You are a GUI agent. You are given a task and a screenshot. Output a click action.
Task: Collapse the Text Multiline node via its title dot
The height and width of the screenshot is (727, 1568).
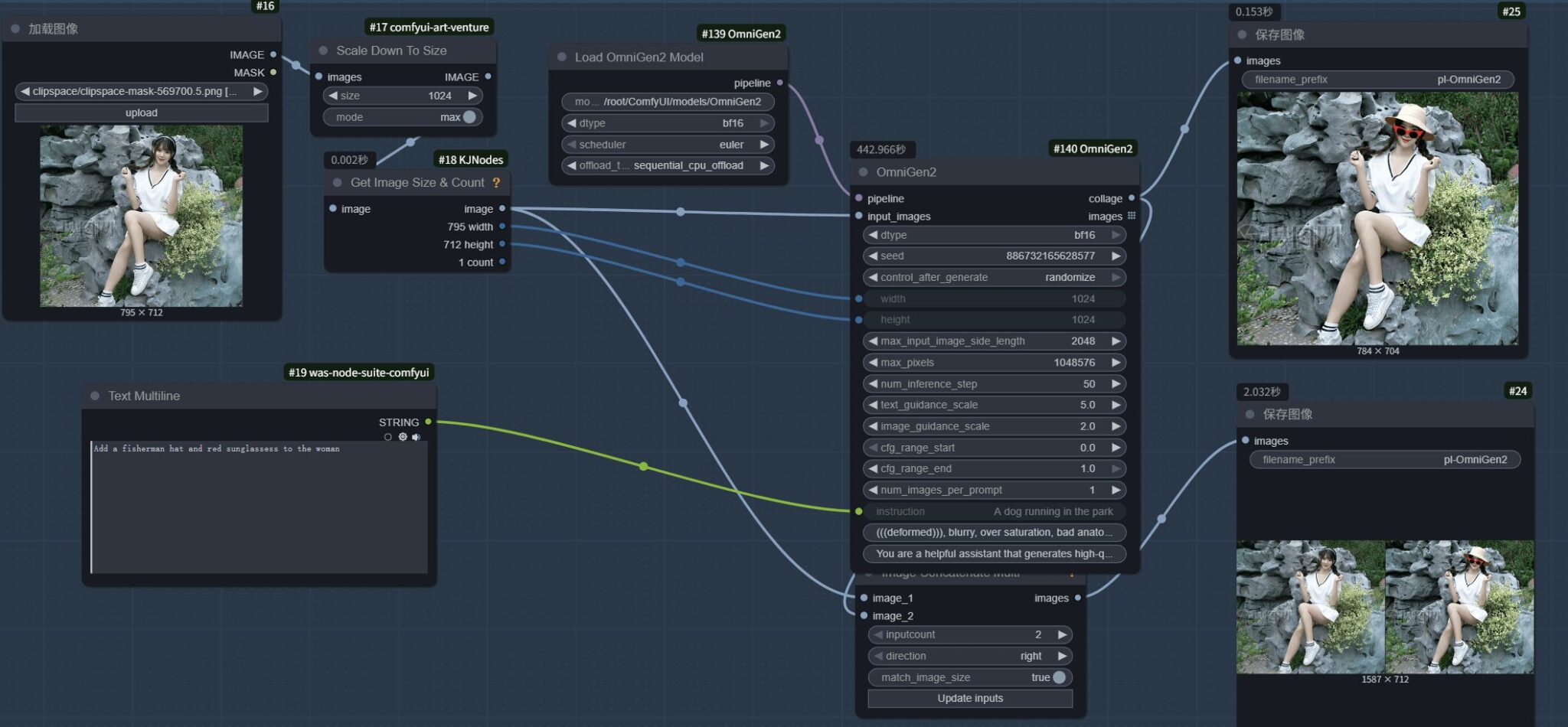[95, 396]
